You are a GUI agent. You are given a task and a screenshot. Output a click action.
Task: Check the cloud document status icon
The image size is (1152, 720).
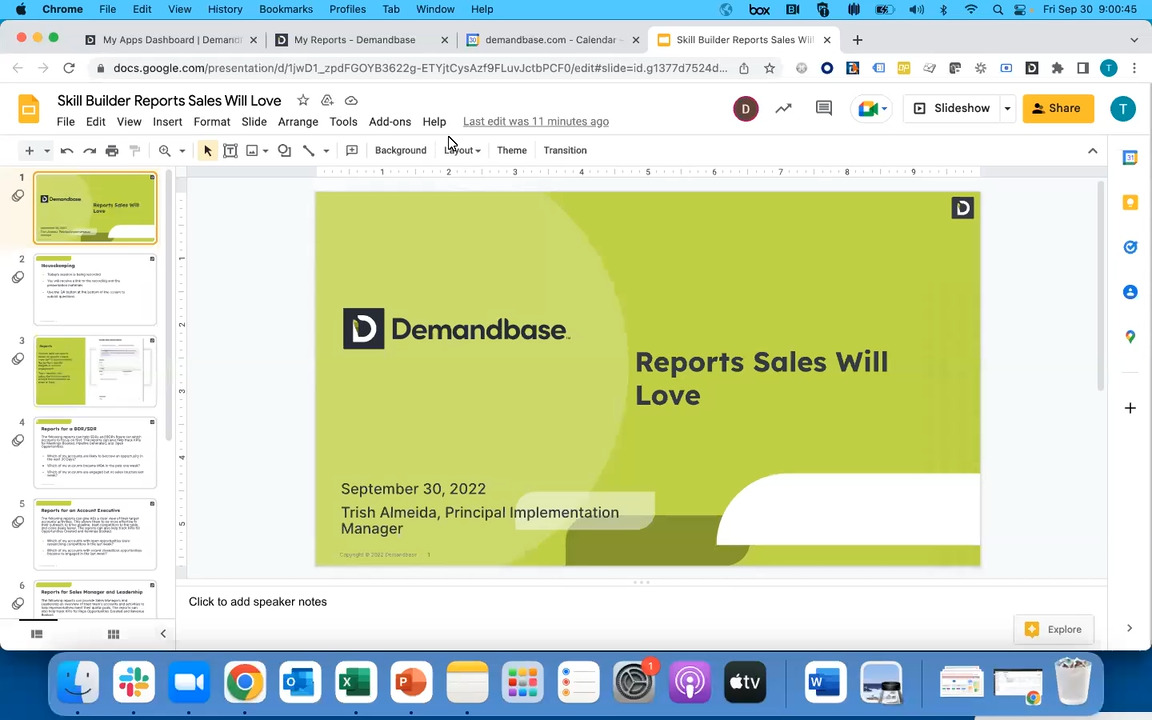pyautogui.click(x=351, y=100)
